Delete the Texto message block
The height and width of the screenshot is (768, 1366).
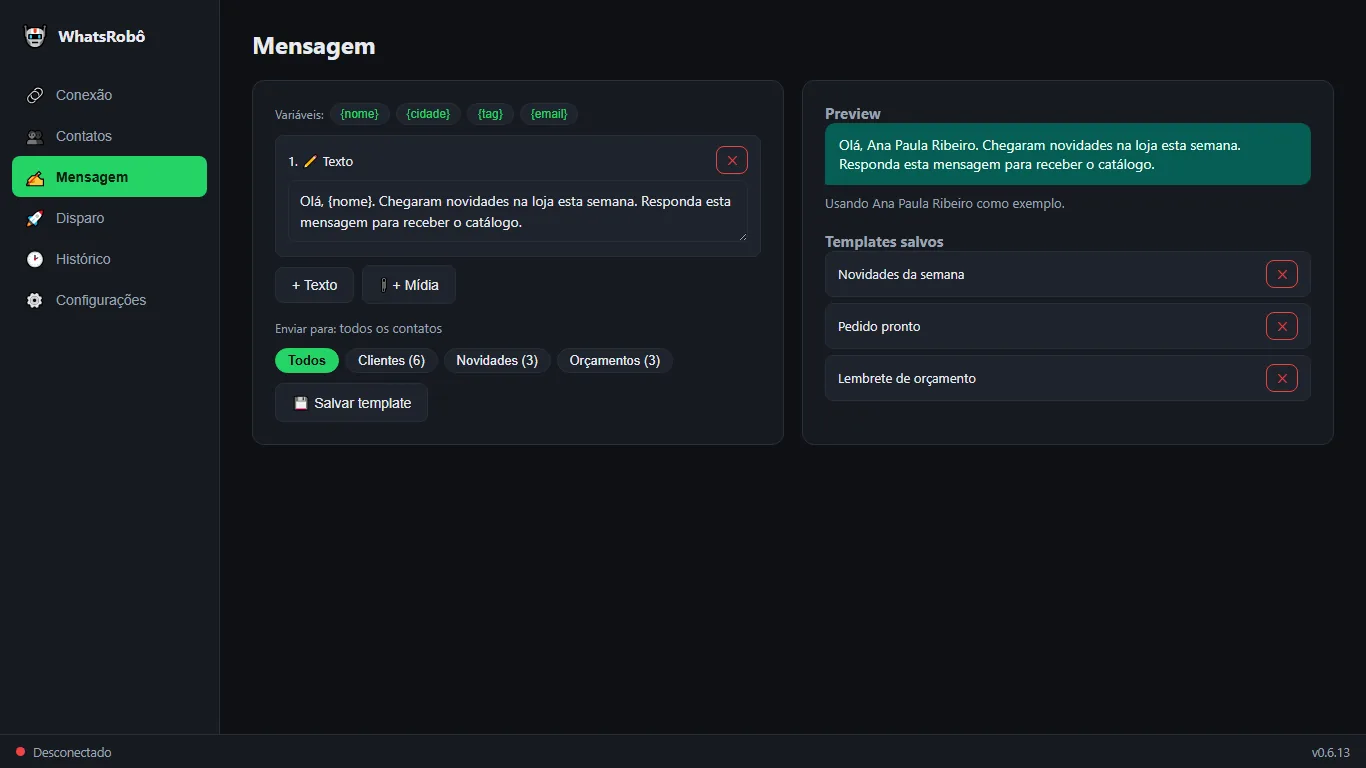point(732,160)
